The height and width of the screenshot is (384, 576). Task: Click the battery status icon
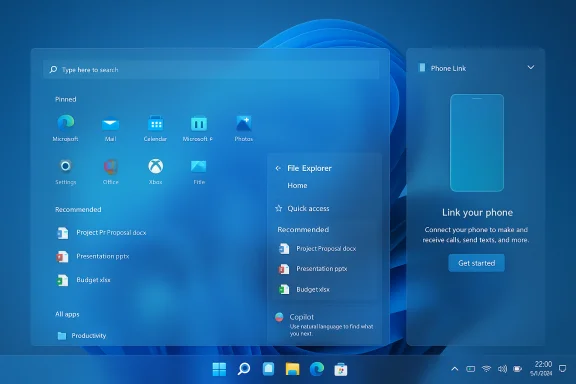[518, 369]
